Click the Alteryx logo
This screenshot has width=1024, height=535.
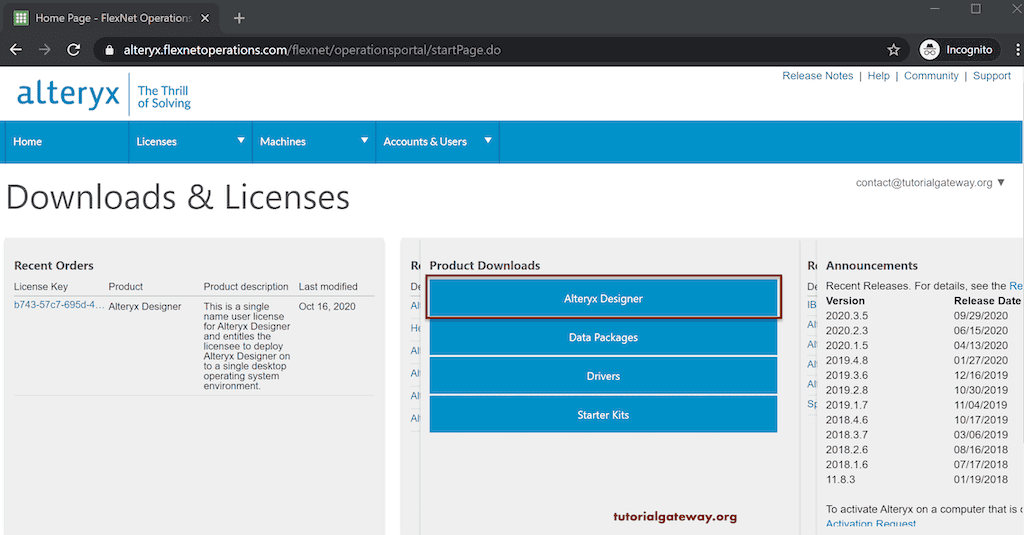(x=68, y=96)
